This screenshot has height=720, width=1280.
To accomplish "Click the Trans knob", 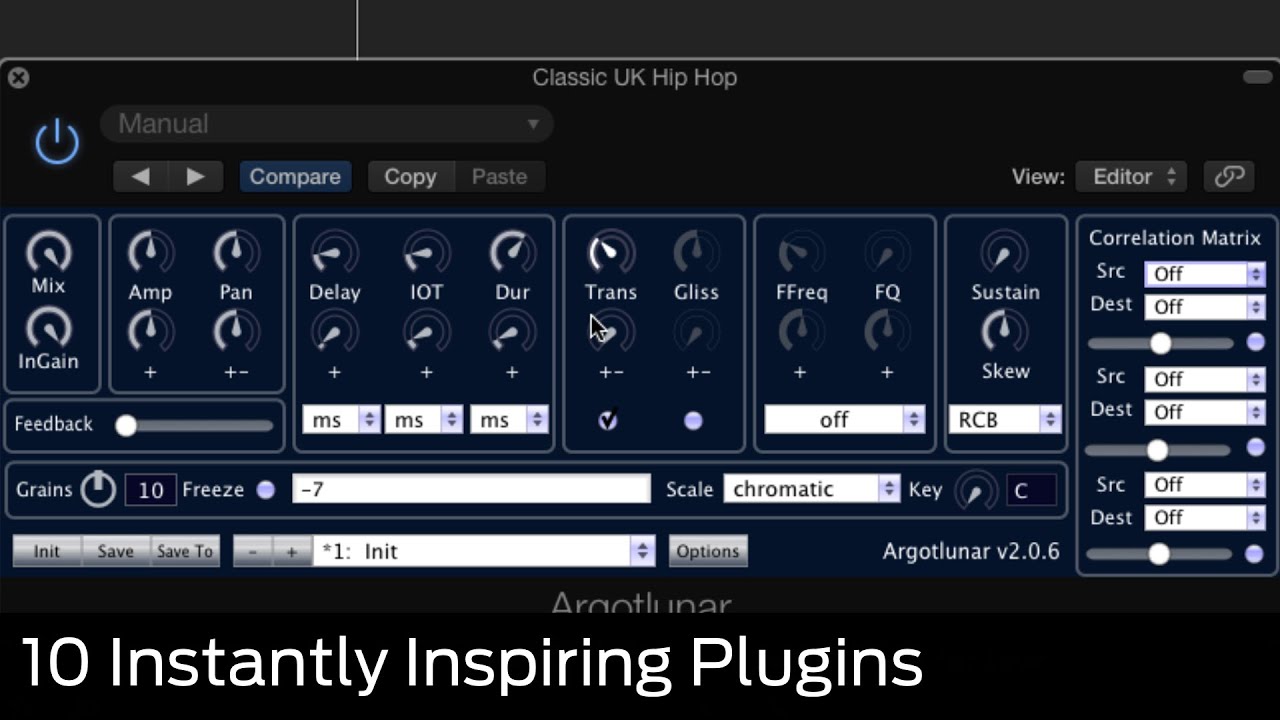I will pyautogui.click(x=610, y=253).
